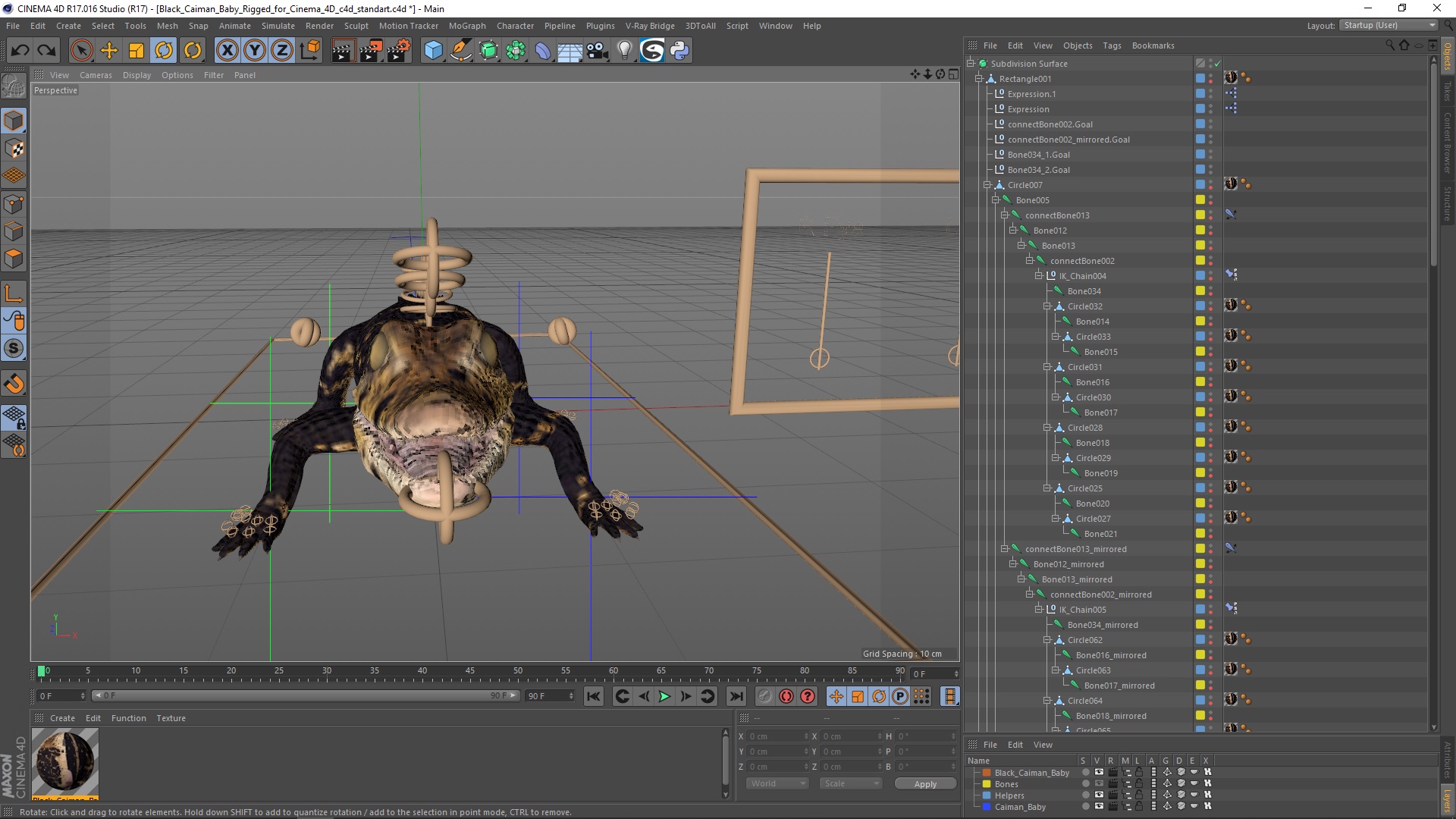Open viewport Display menu

click(136, 75)
